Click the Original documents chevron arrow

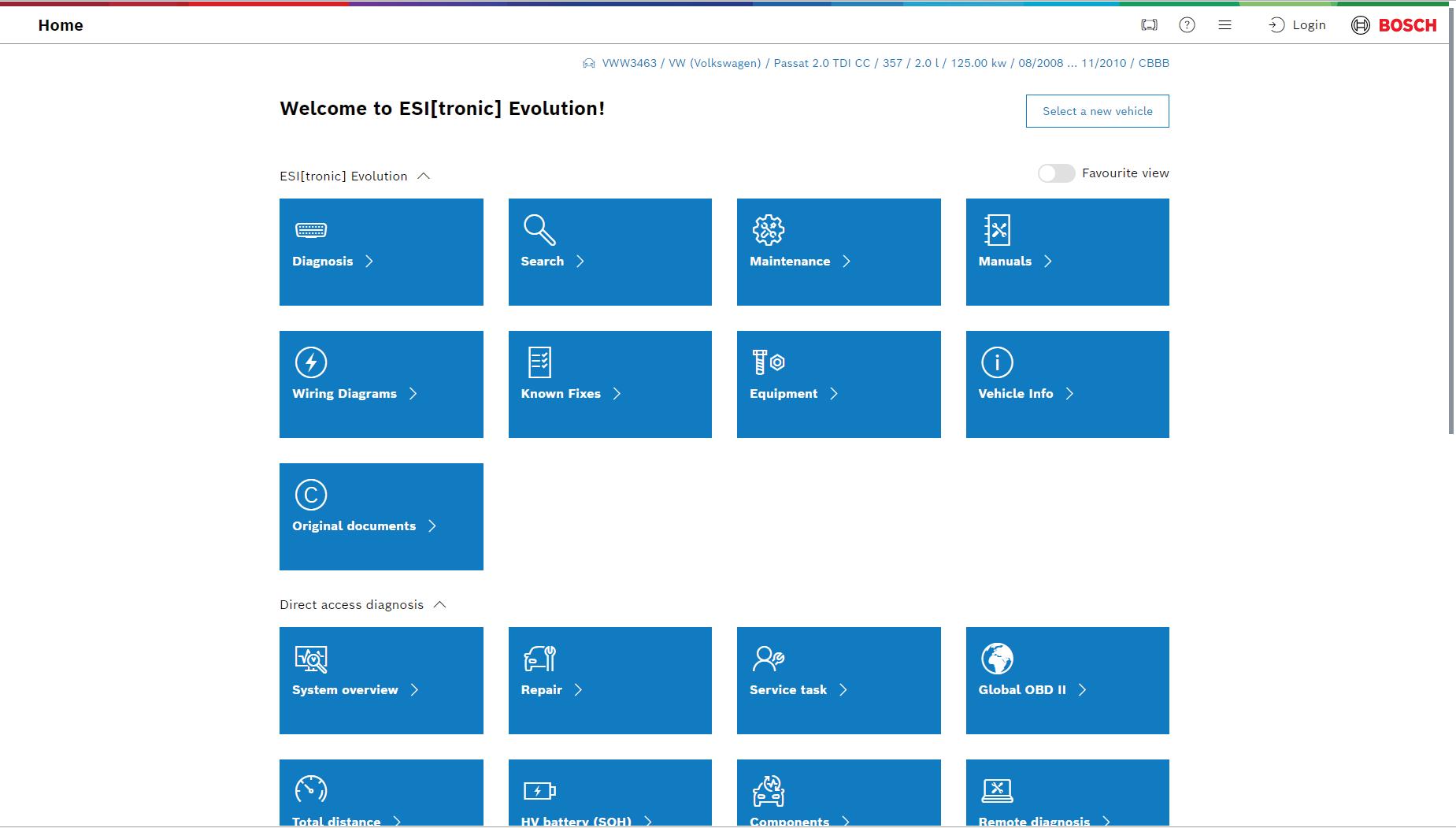[432, 526]
